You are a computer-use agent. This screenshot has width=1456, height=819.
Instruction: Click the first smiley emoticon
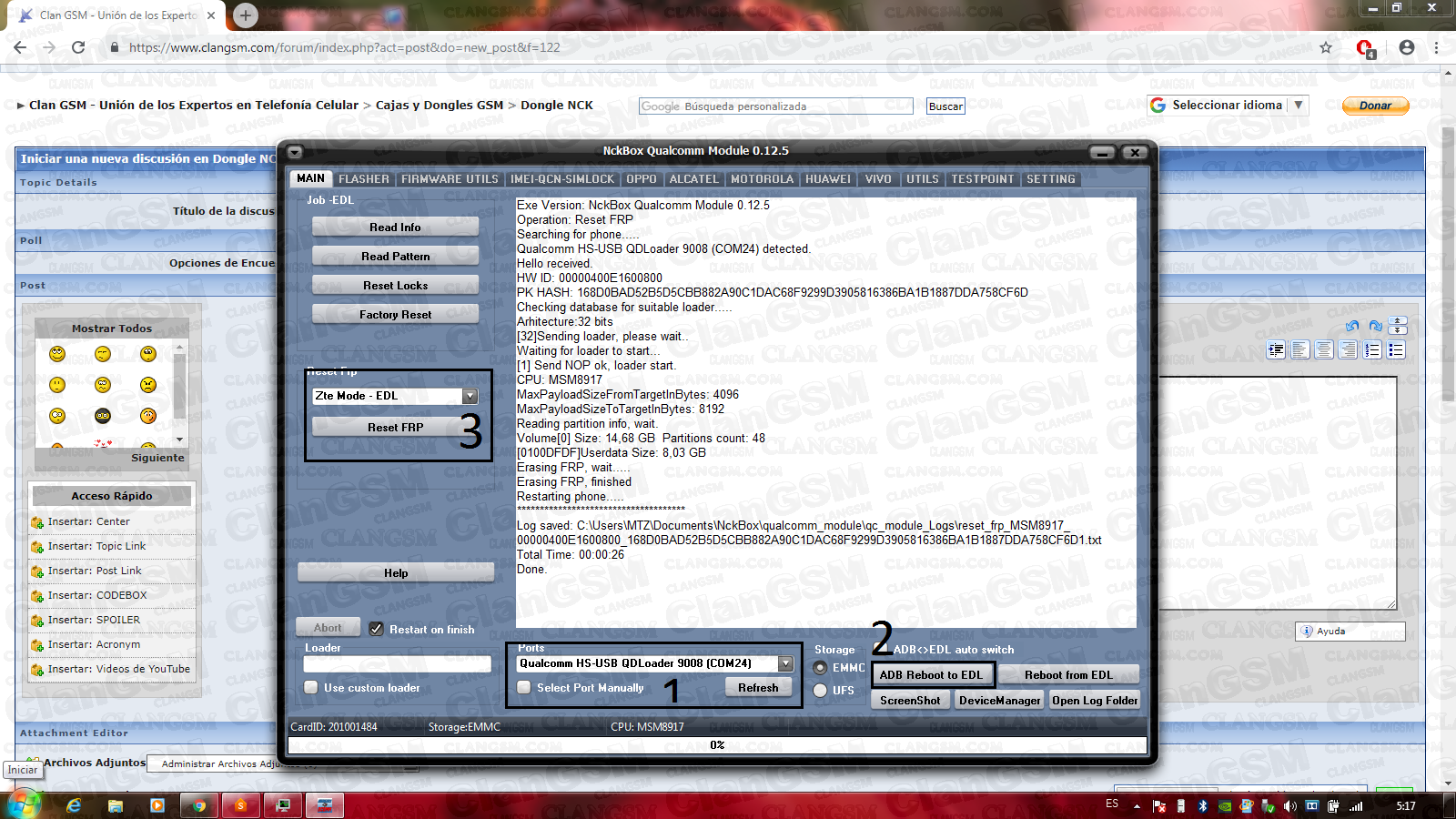(57, 353)
